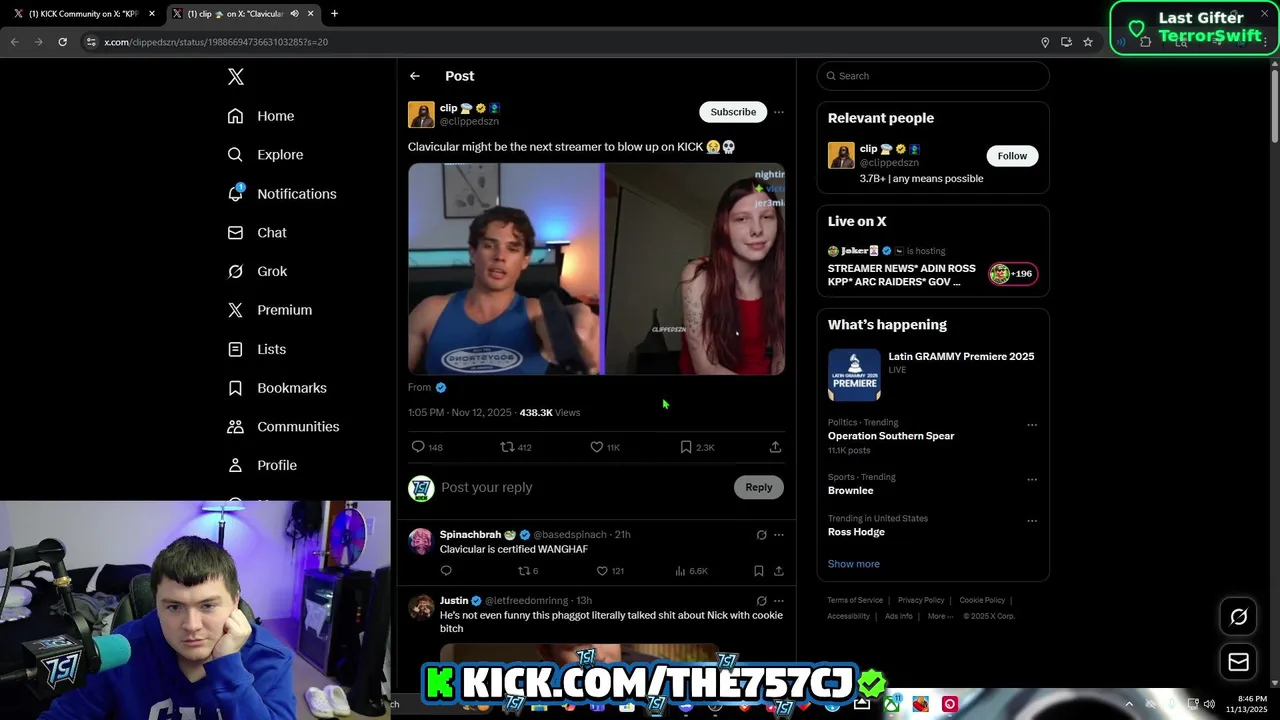The image size is (1280, 720).
Task: Play the Clavicular video clip
Action: click(596, 269)
